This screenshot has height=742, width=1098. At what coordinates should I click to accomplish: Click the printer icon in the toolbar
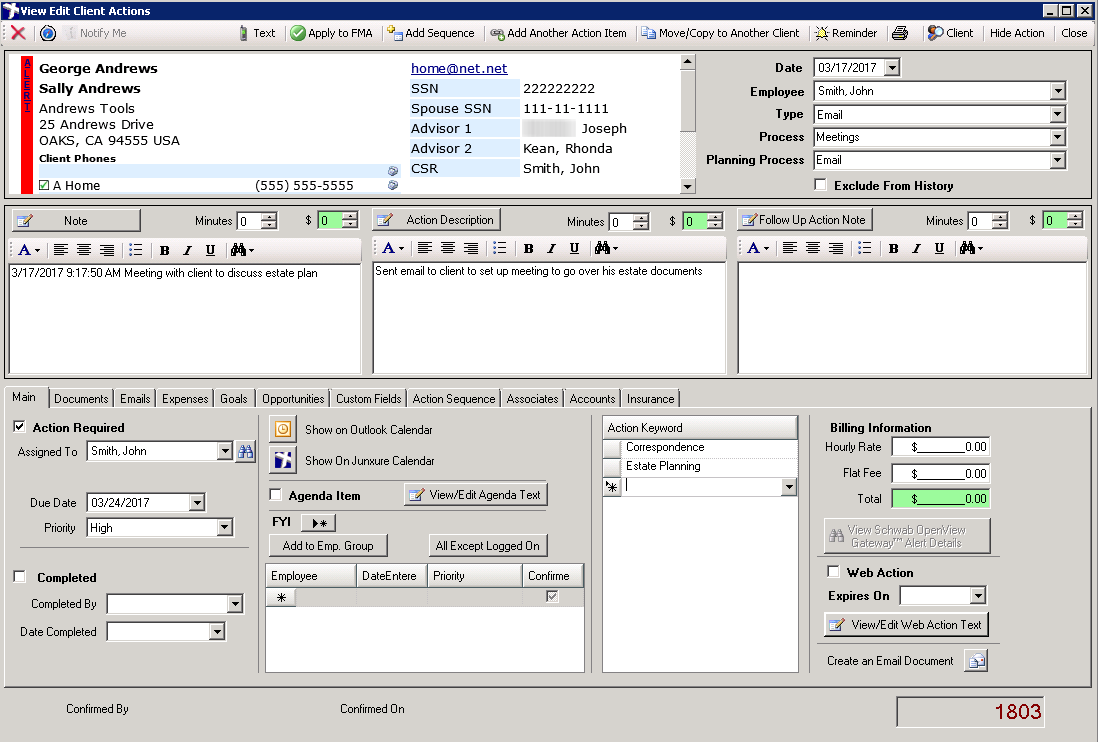pos(900,33)
